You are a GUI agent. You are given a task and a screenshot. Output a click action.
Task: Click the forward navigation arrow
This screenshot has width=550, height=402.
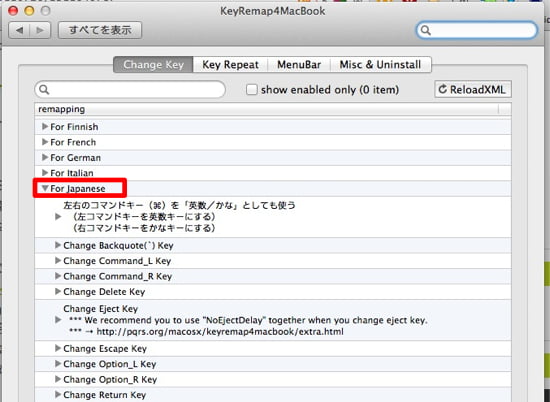click(x=40, y=31)
